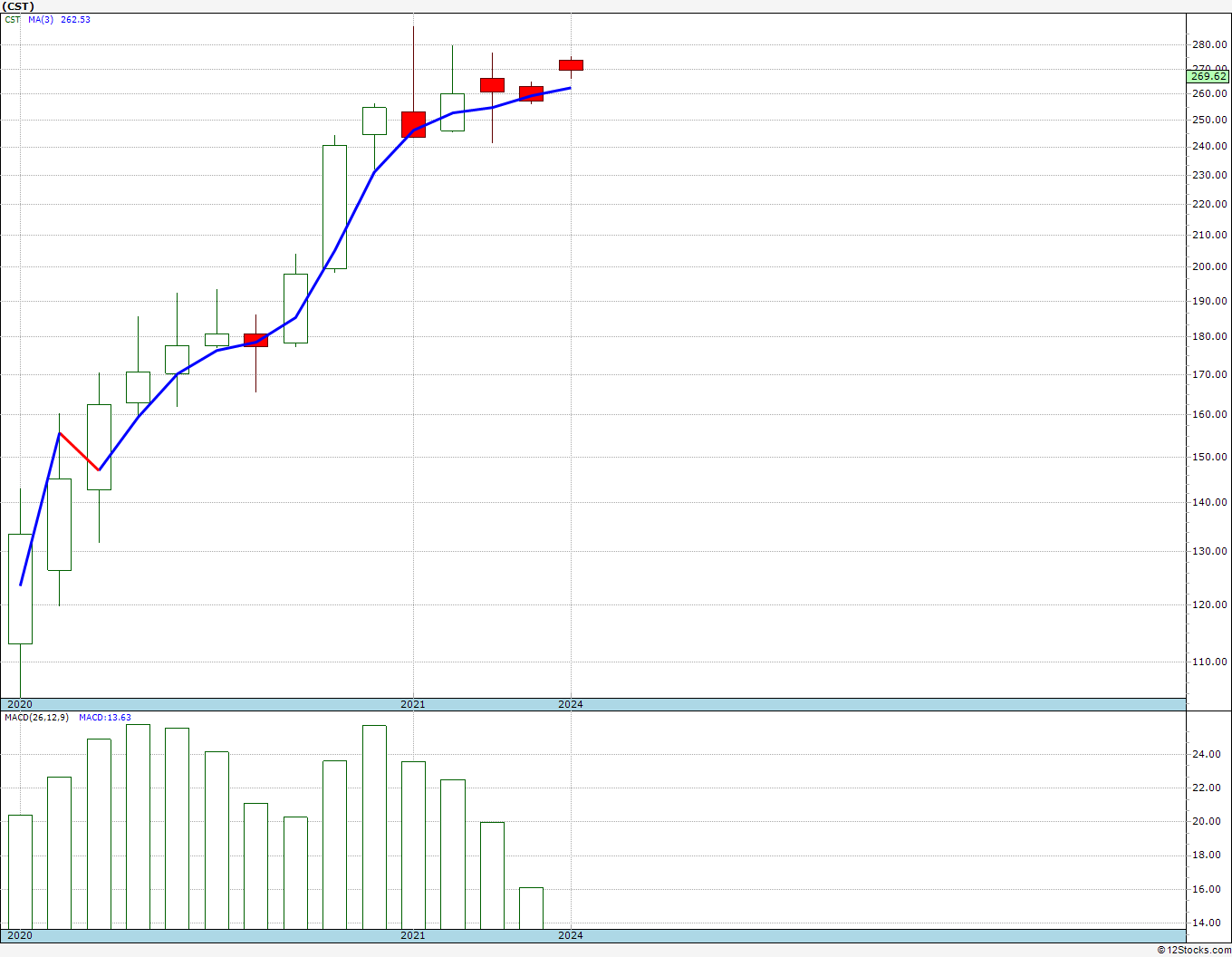This screenshot has height=957, width=1232.
Task: Click the red candle on the 2021 gridline
Action: pyautogui.click(x=413, y=124)
